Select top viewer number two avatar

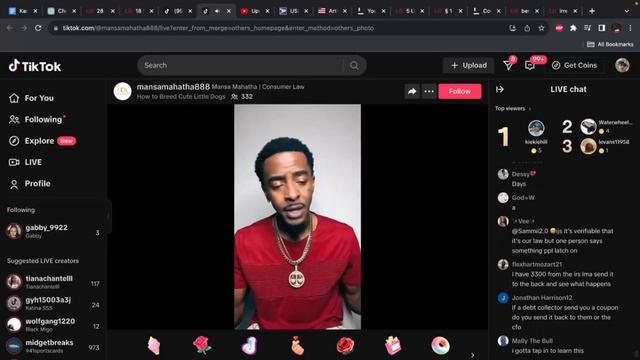click(x=588, y=127)
